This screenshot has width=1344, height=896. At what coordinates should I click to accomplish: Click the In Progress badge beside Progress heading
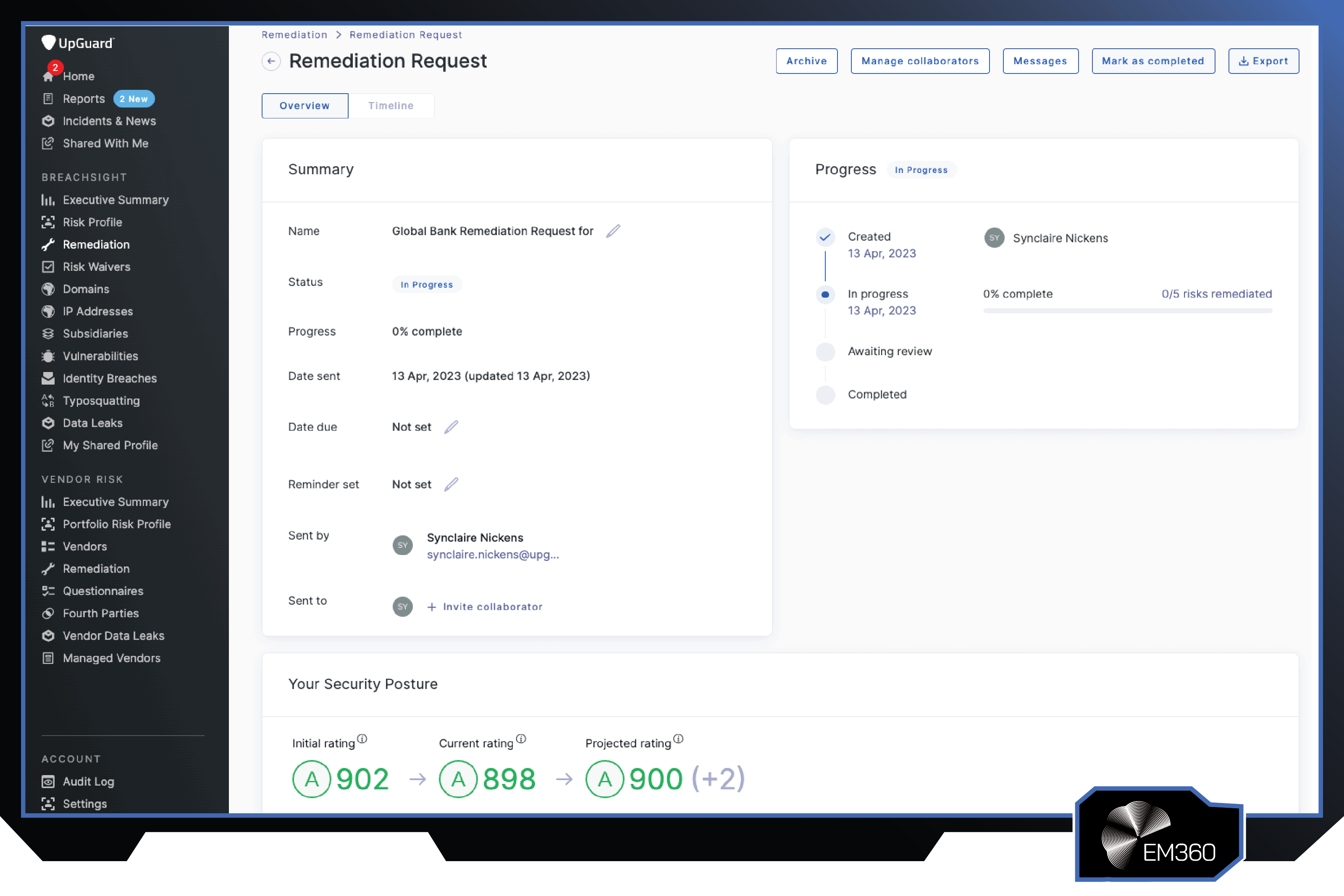(x=921, y=170)
